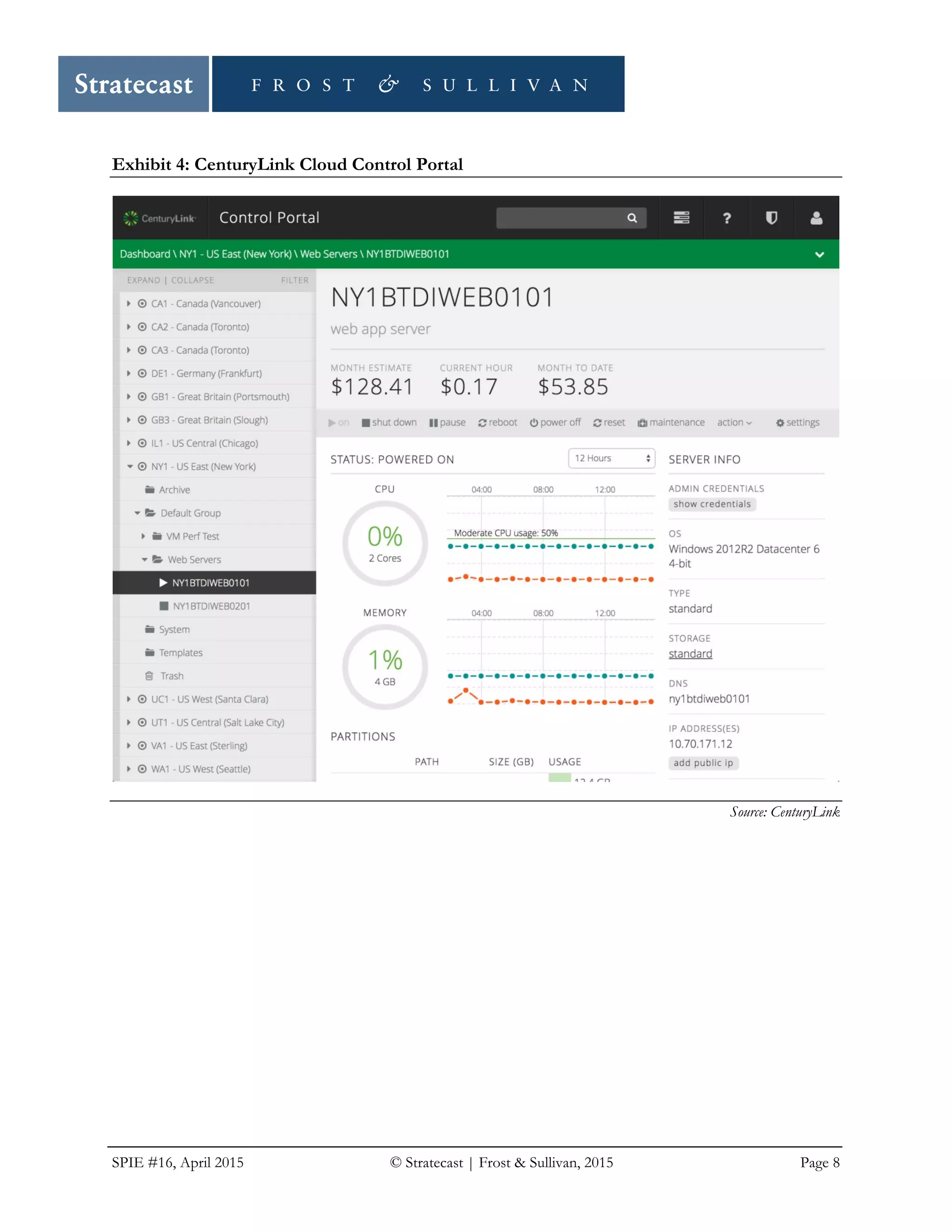Click Dashboard in the breadcrumb

pyautogui.click(x=145, y=254)
